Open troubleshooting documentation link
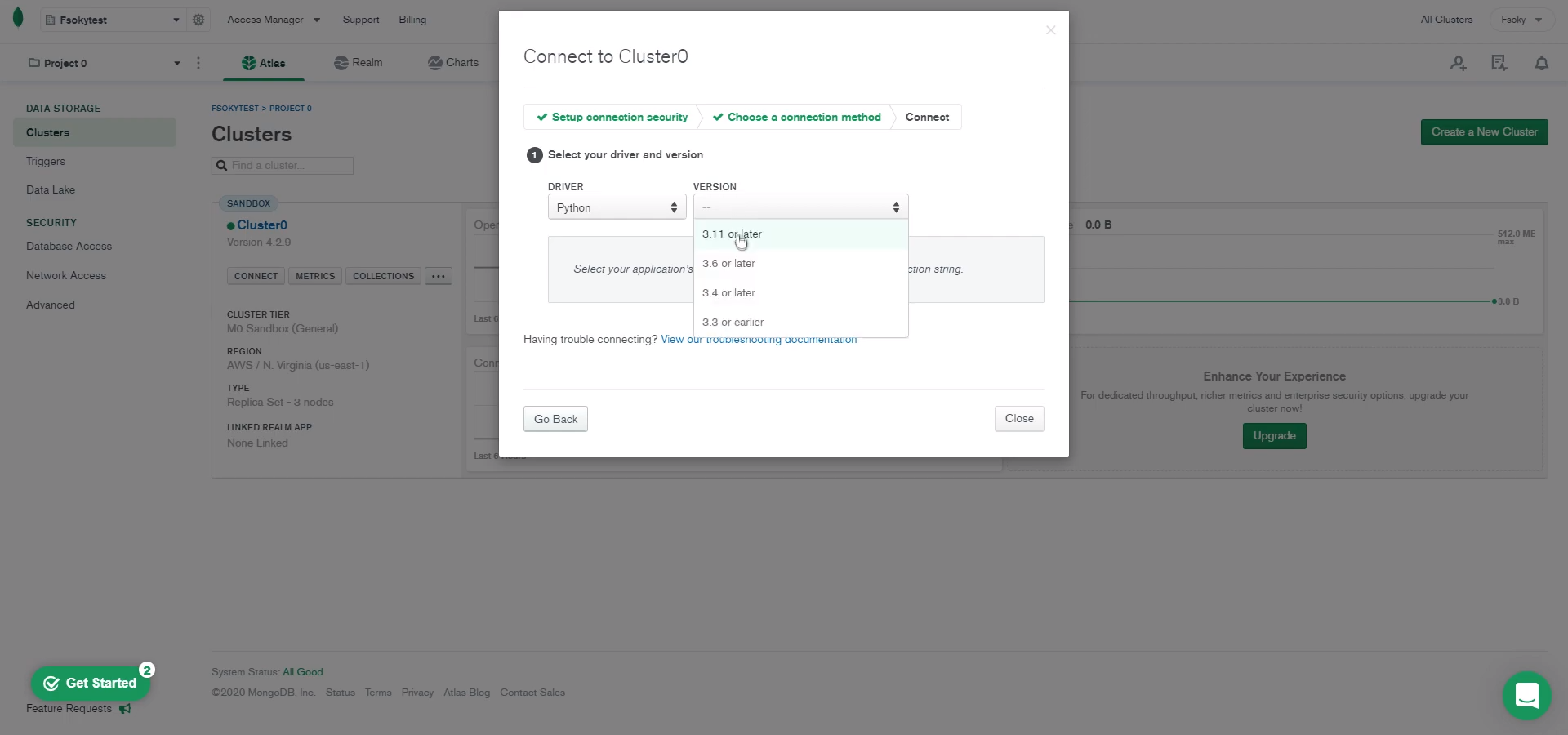The height and width of the screenshot is (735, 1568). (759, 340)
